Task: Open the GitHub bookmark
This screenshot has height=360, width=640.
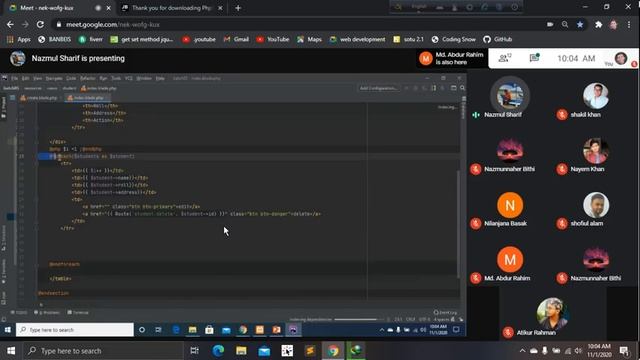Action: pyautogui.click(x=498, y=39)
